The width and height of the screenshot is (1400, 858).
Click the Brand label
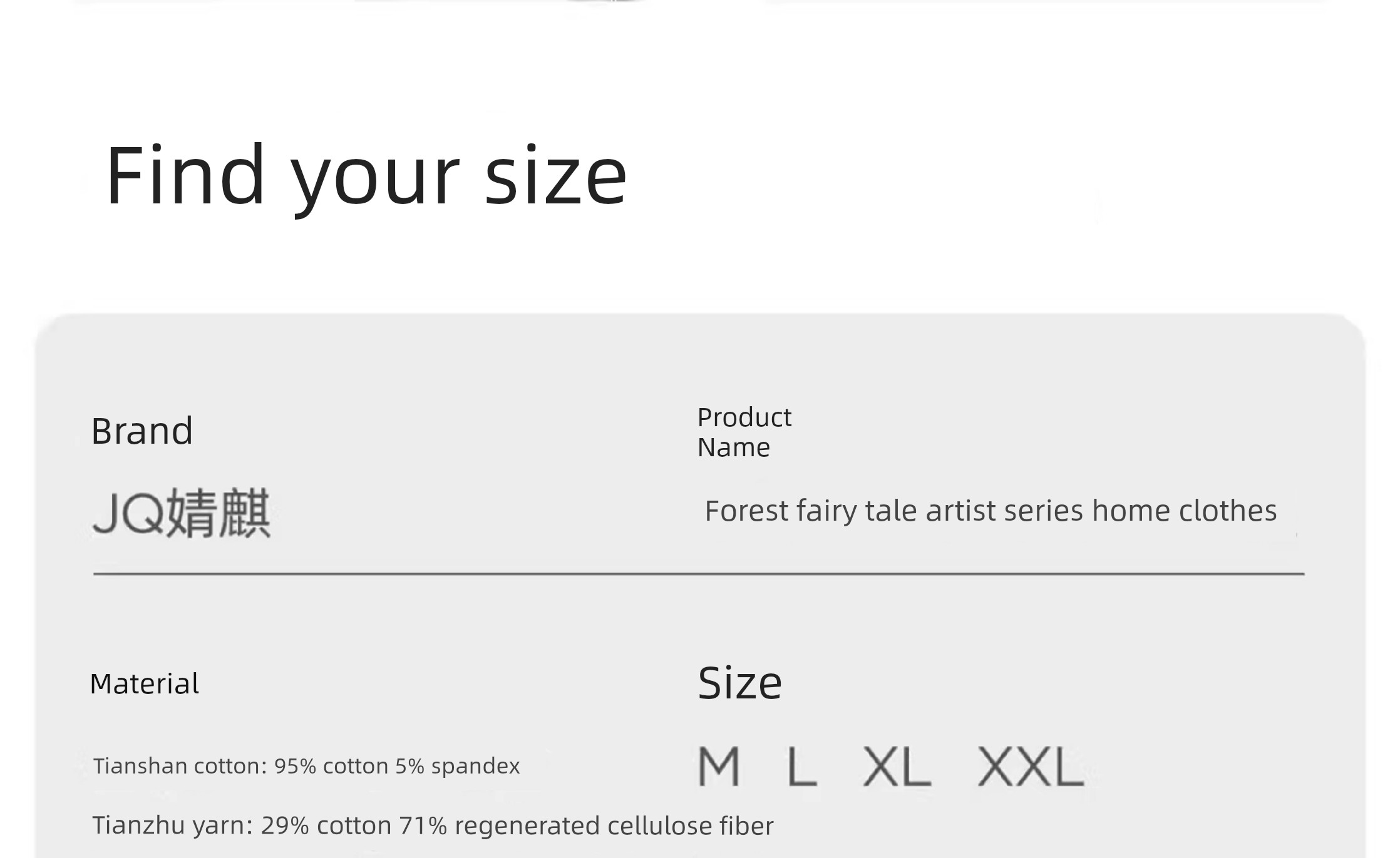[x=142, y=431]
